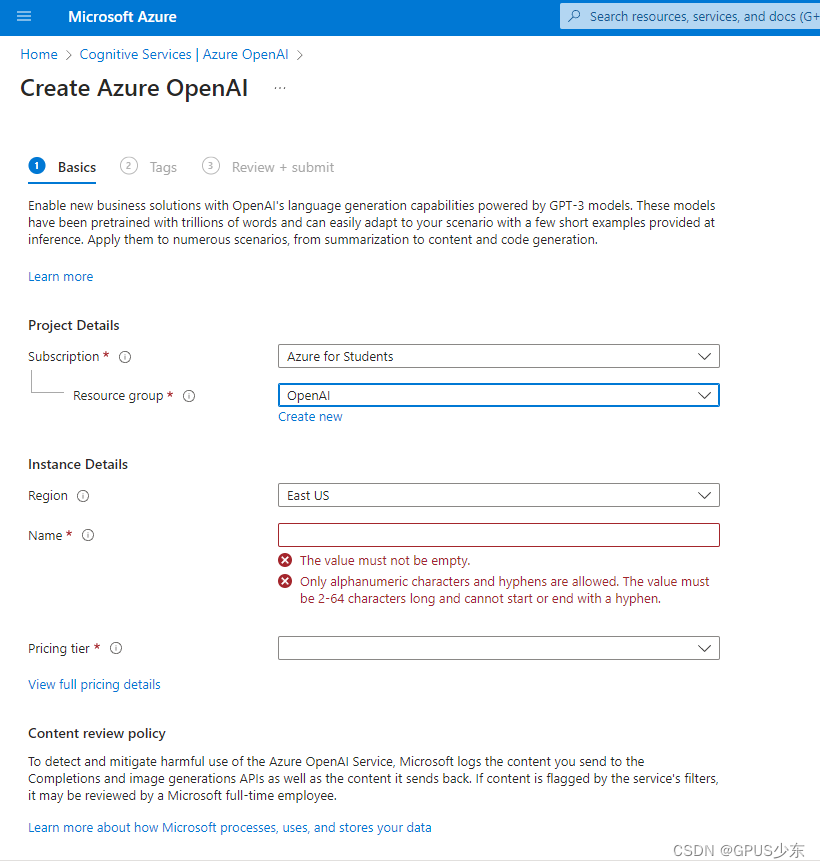
Task: Open the Azure portal hamburger menu
Action: [24, 17]
